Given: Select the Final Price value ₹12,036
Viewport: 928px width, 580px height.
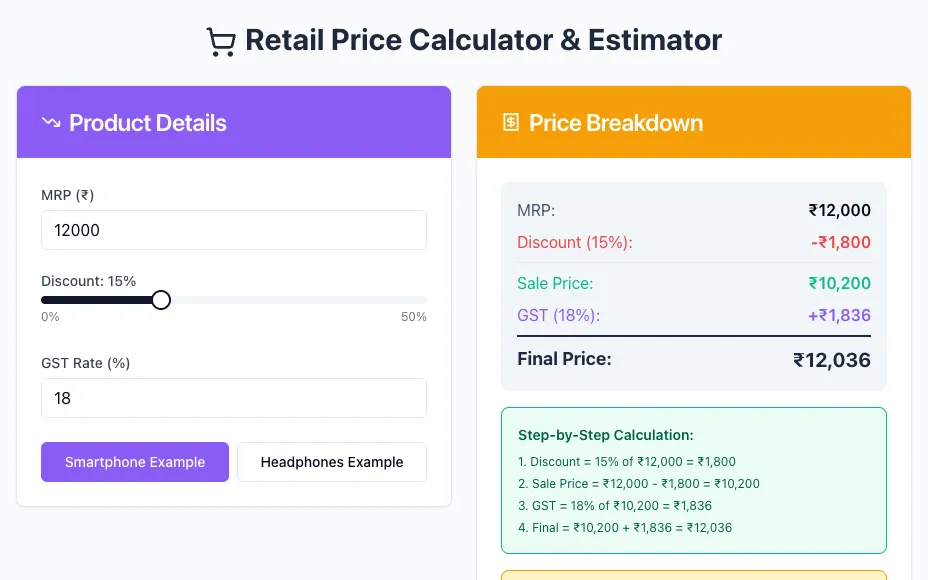Looking at the screenshot, I should tap(832, 360).
